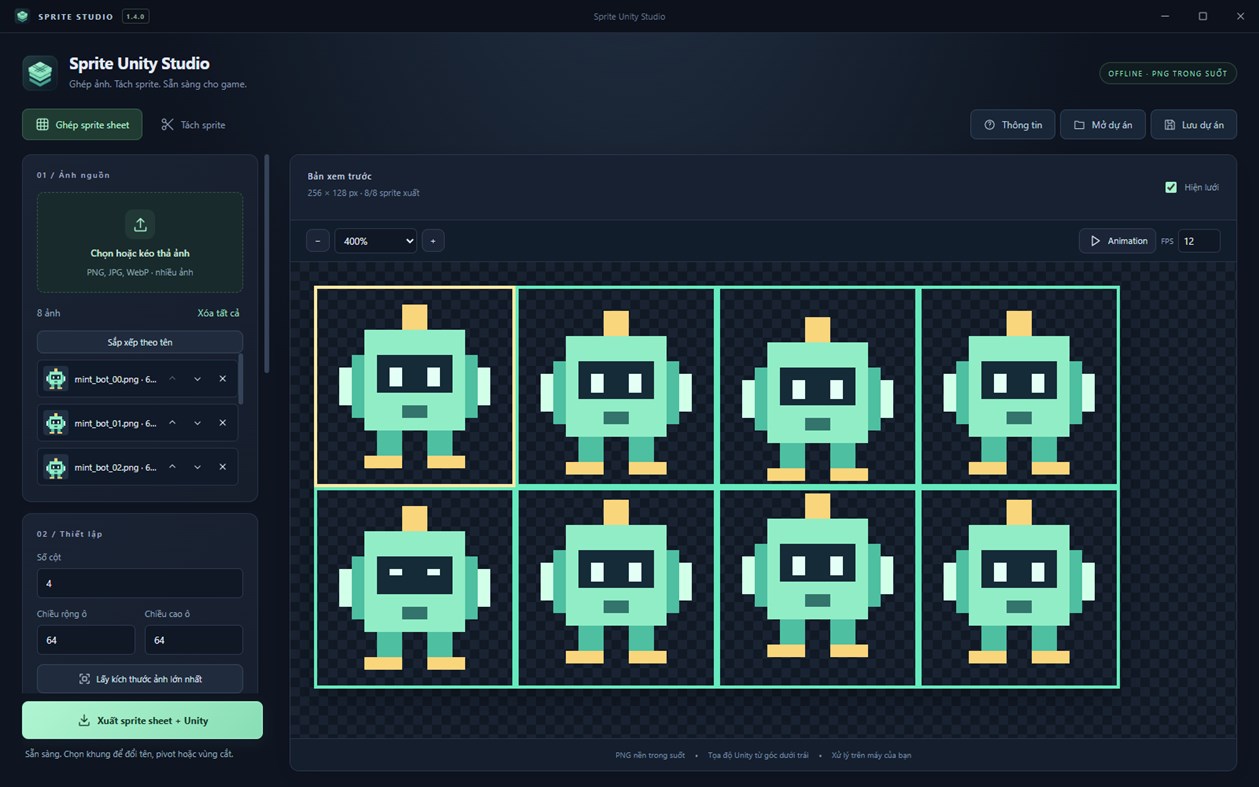1259x787 pixels.
Task: Switch to Tách sprite tab
Action: [x=193, y=125]
